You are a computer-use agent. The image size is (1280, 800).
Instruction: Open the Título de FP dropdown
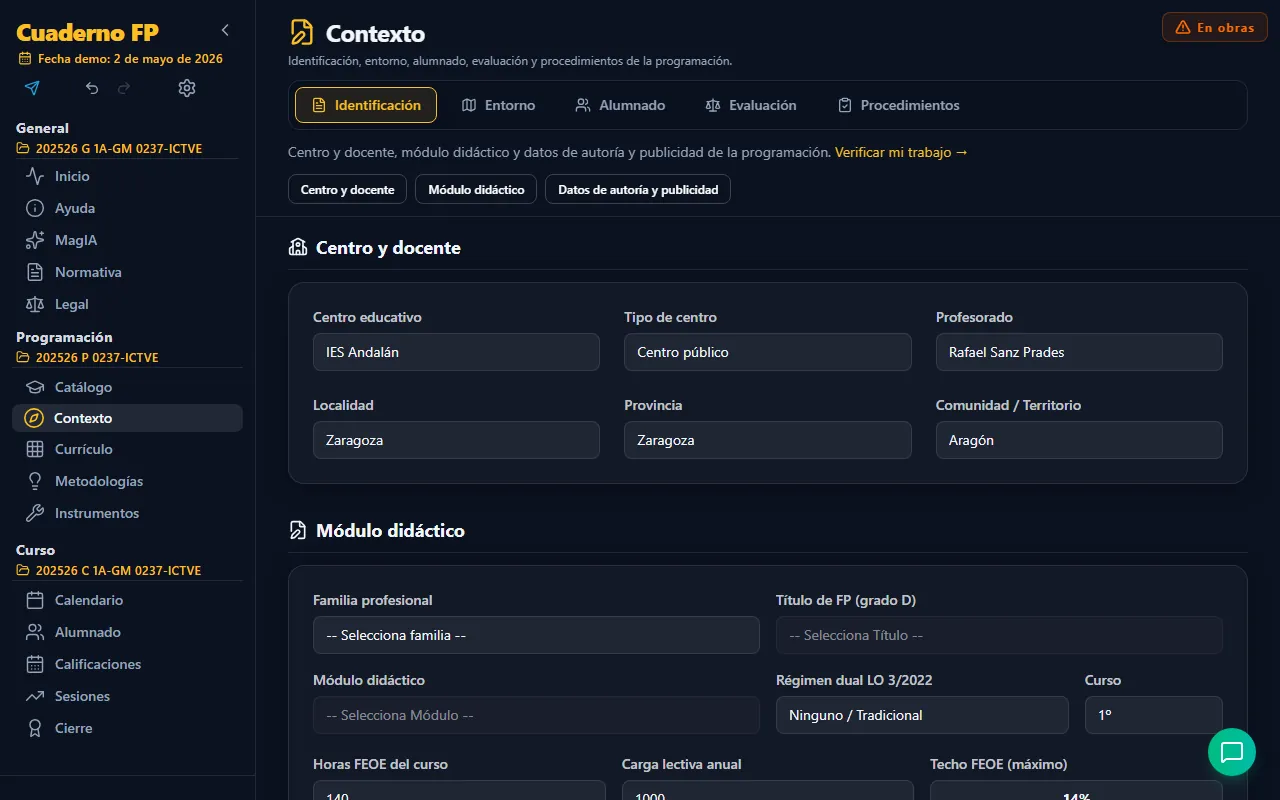[999, 635]
